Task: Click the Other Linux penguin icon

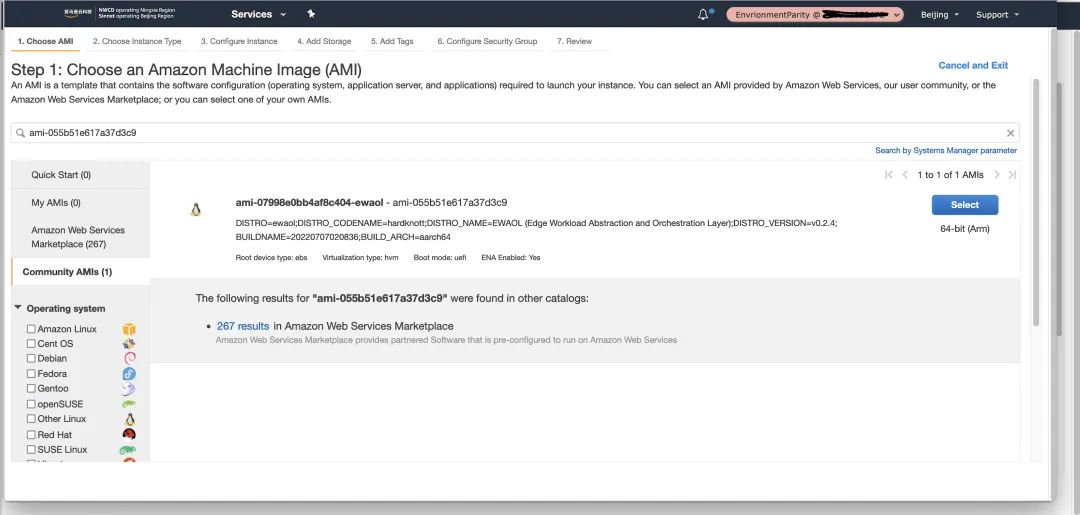Action: pyautogui.click(x=129, y=419)
